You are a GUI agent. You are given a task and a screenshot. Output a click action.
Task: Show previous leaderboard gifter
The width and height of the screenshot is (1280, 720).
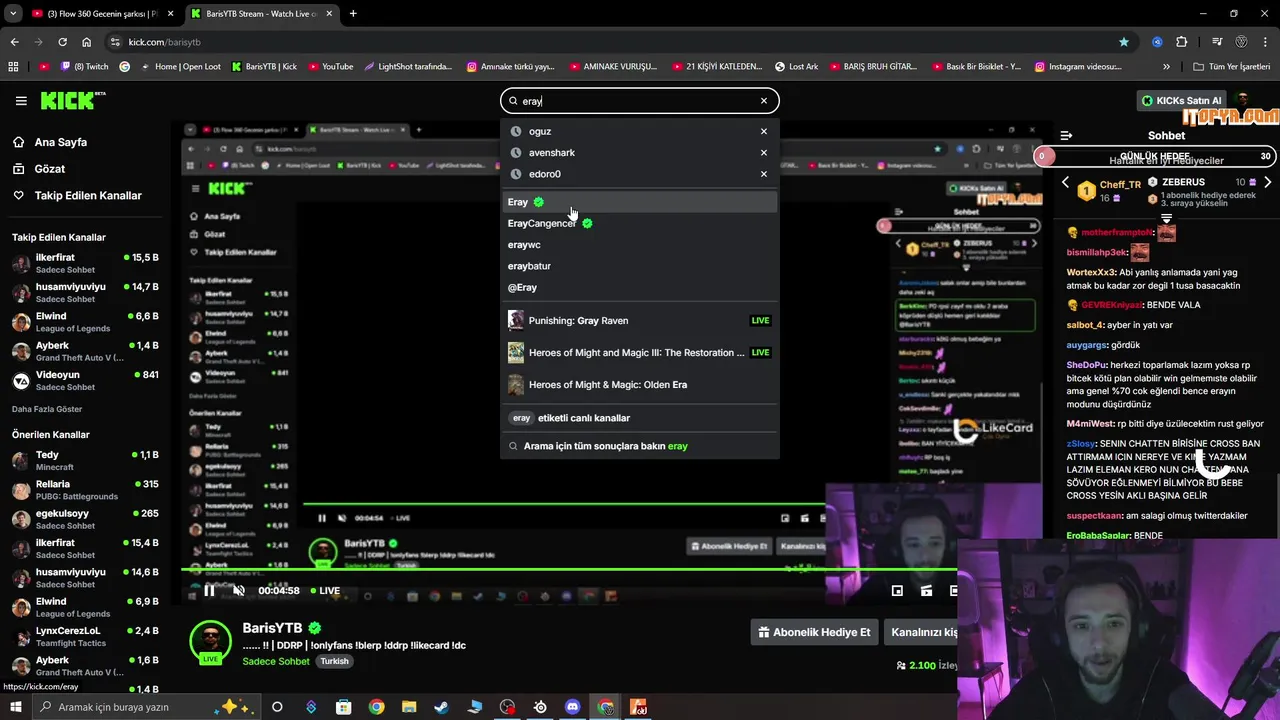1065,183
